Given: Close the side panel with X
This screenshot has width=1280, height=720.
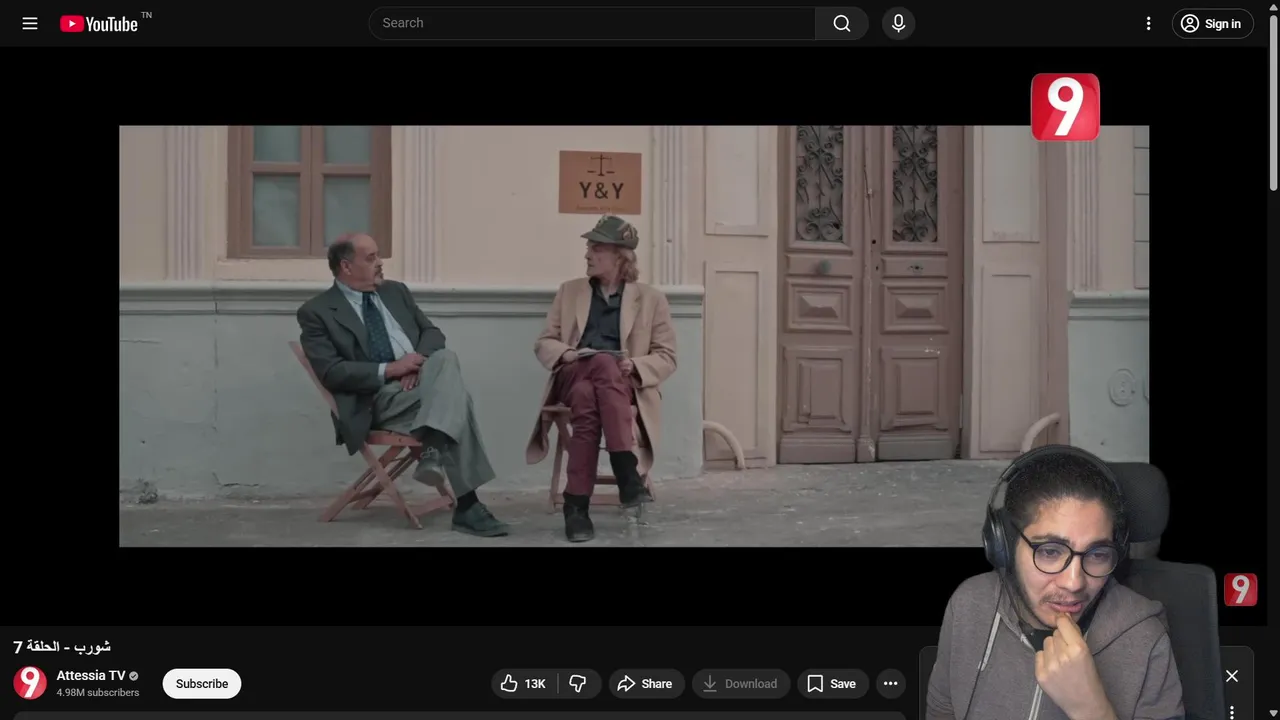Looking at the screenshot, I should click(x=1232, y=676).
